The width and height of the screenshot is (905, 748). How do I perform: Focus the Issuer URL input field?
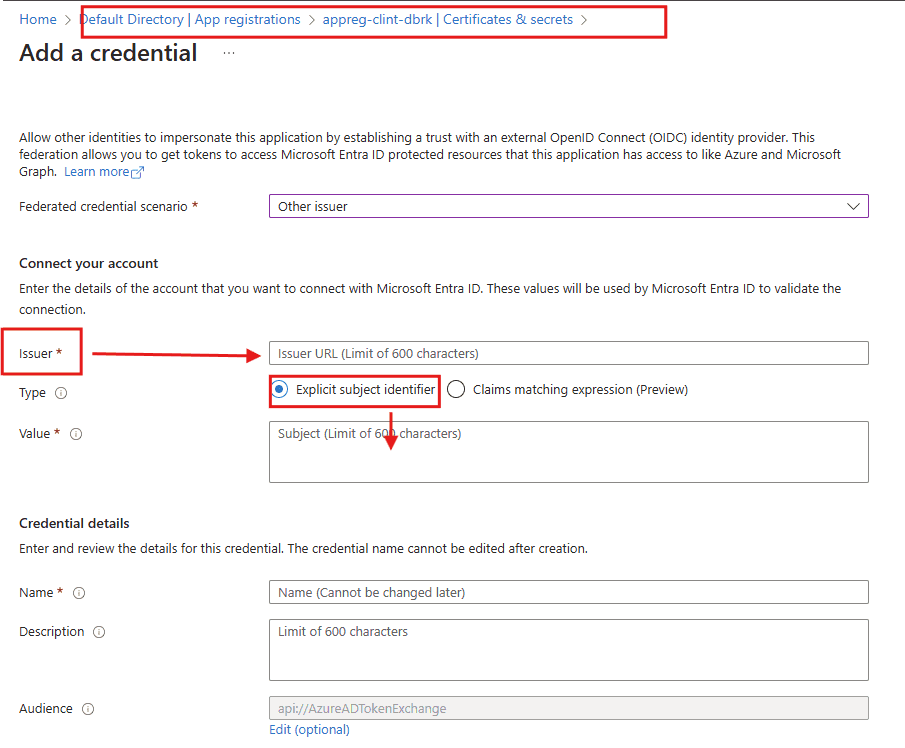coord(568,353)
